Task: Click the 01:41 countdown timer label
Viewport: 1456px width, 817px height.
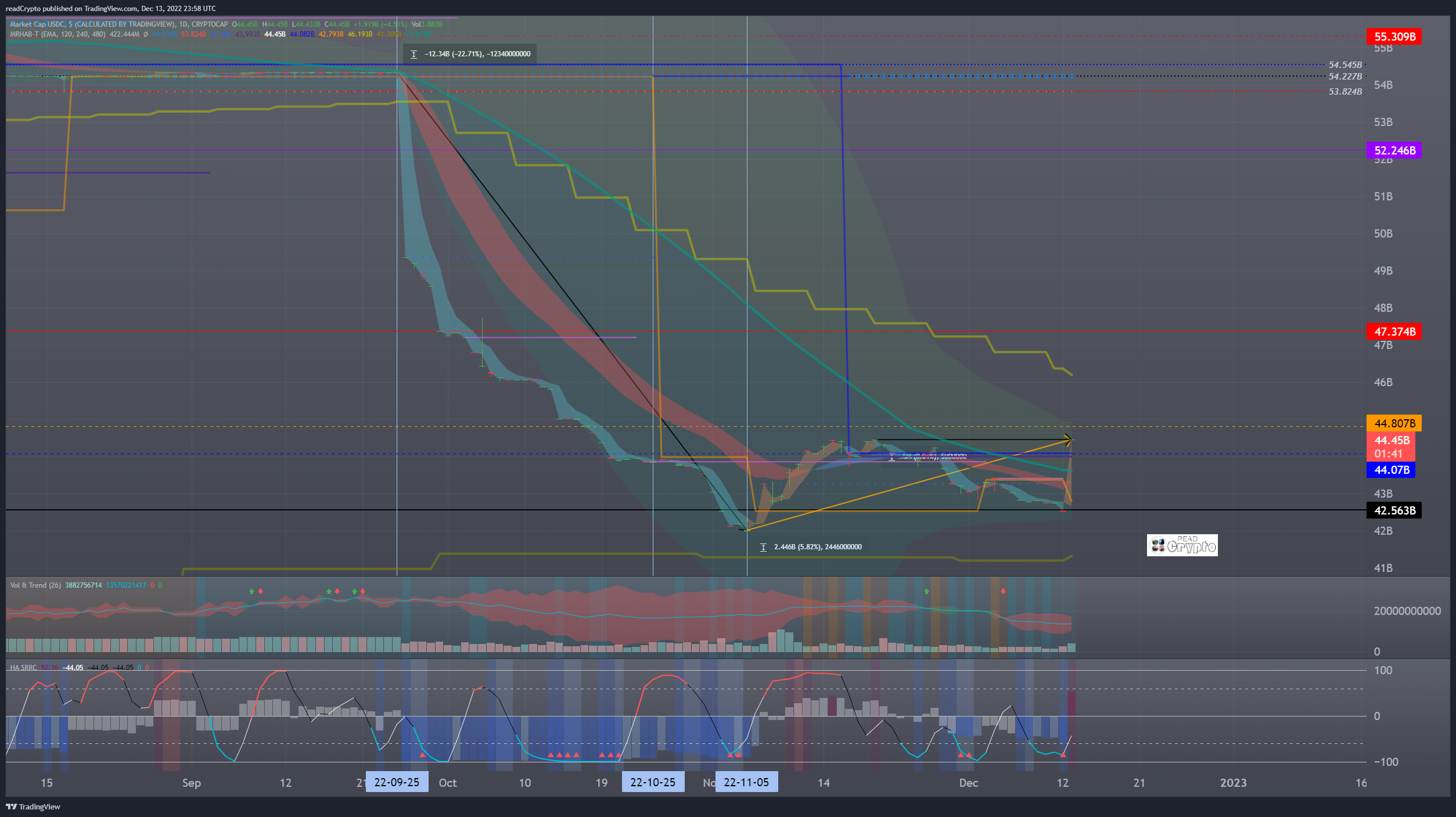Action: pyautogui.click(x=1388, y=454)
